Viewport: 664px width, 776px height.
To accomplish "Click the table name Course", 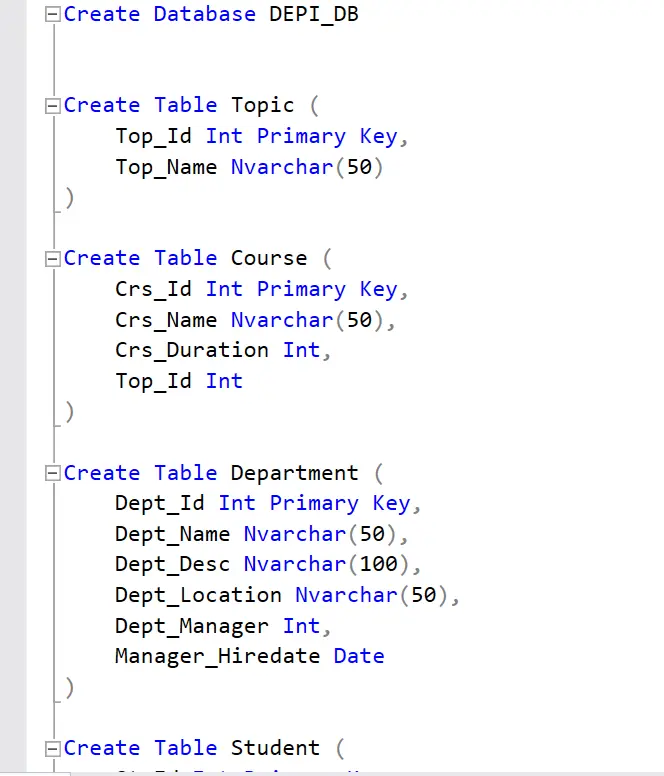I will pyautogui.click(x=269, y=258).
